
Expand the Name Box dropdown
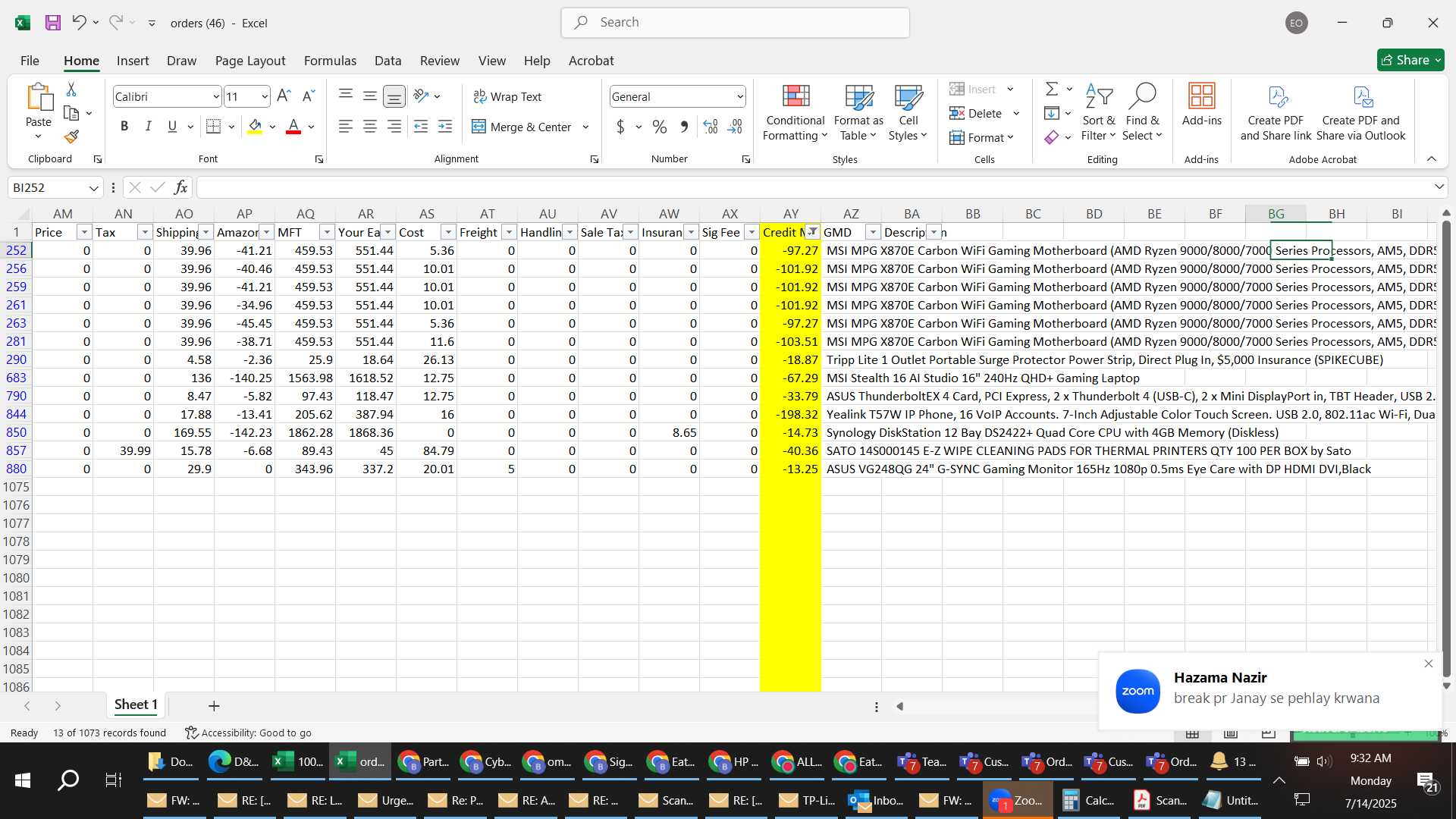pos(93,187)
